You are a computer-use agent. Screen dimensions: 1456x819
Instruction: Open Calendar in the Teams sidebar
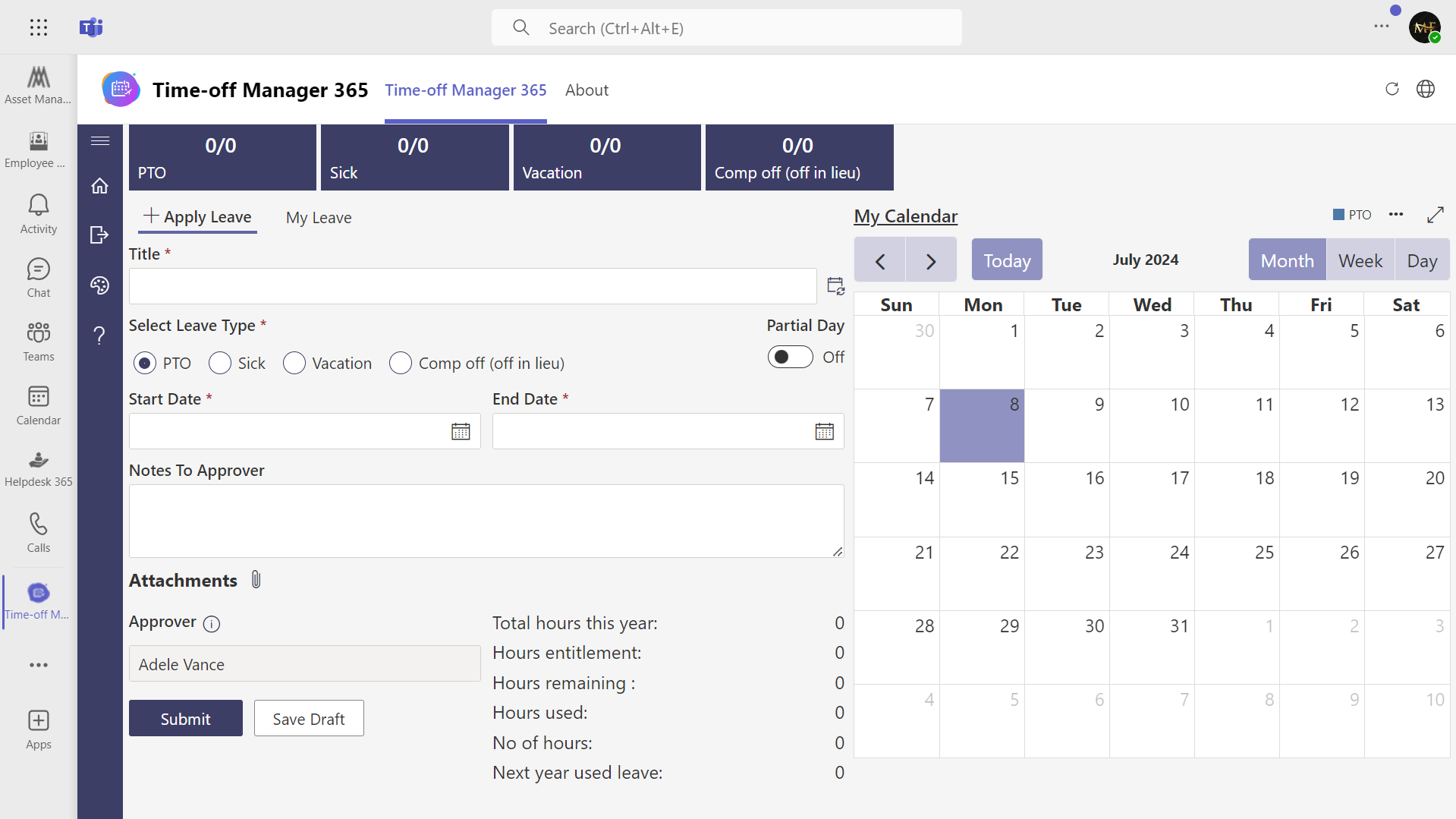(38, 405)
